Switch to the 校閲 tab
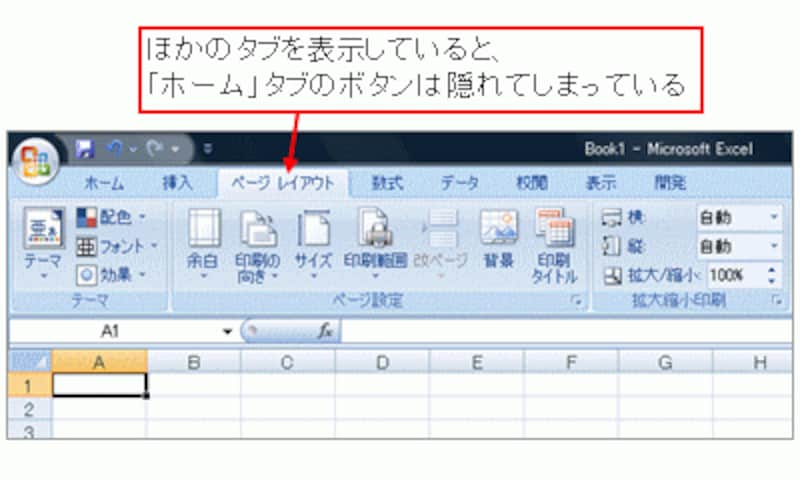 [532, 183]
